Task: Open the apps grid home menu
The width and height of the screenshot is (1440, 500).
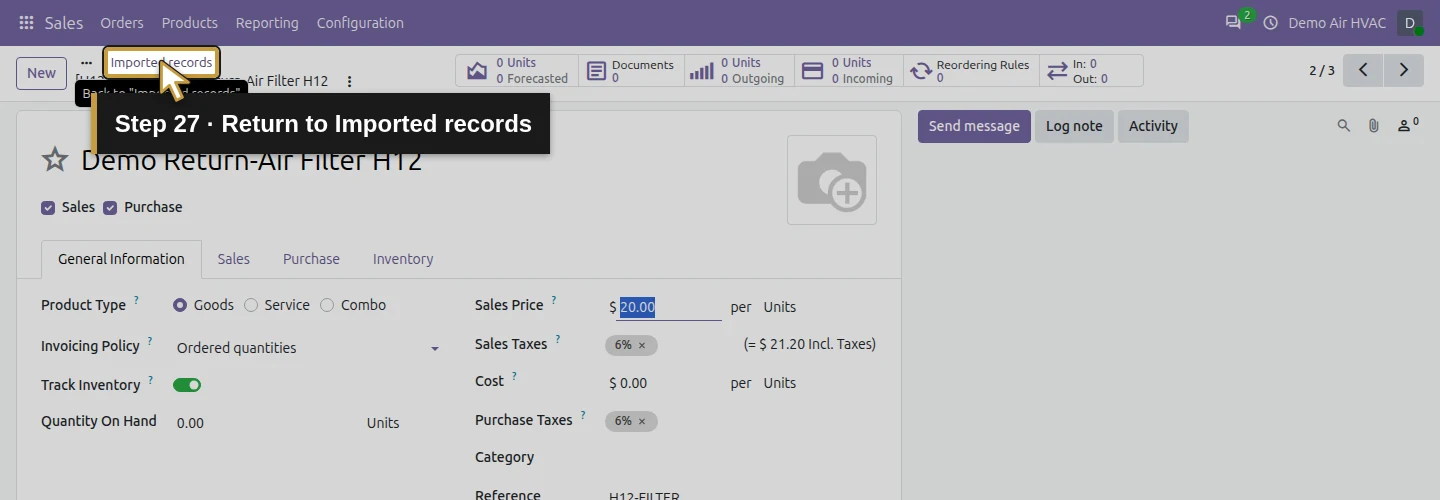Action: pos(26,22)
